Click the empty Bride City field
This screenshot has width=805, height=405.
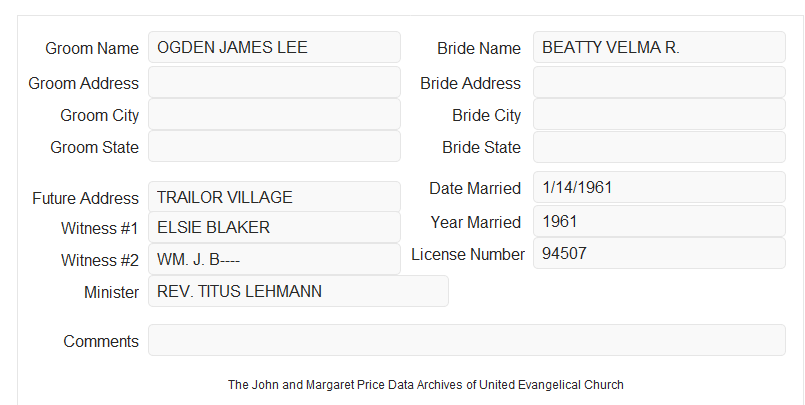pos(659,114)
